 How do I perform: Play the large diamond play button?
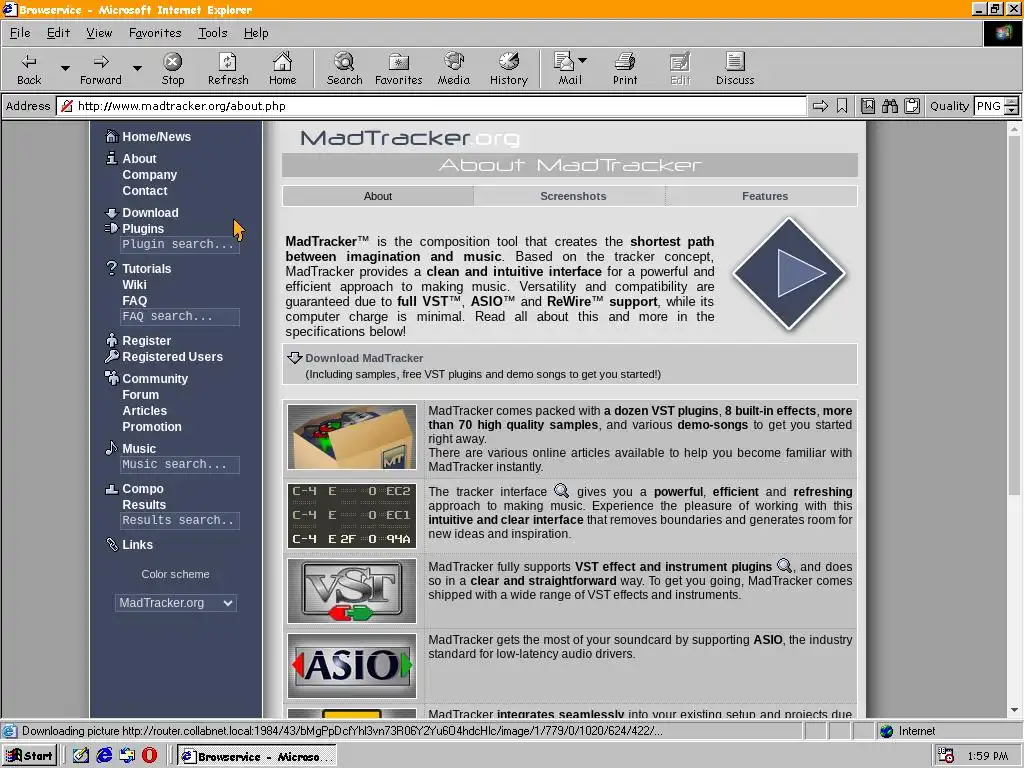point(789,273)
